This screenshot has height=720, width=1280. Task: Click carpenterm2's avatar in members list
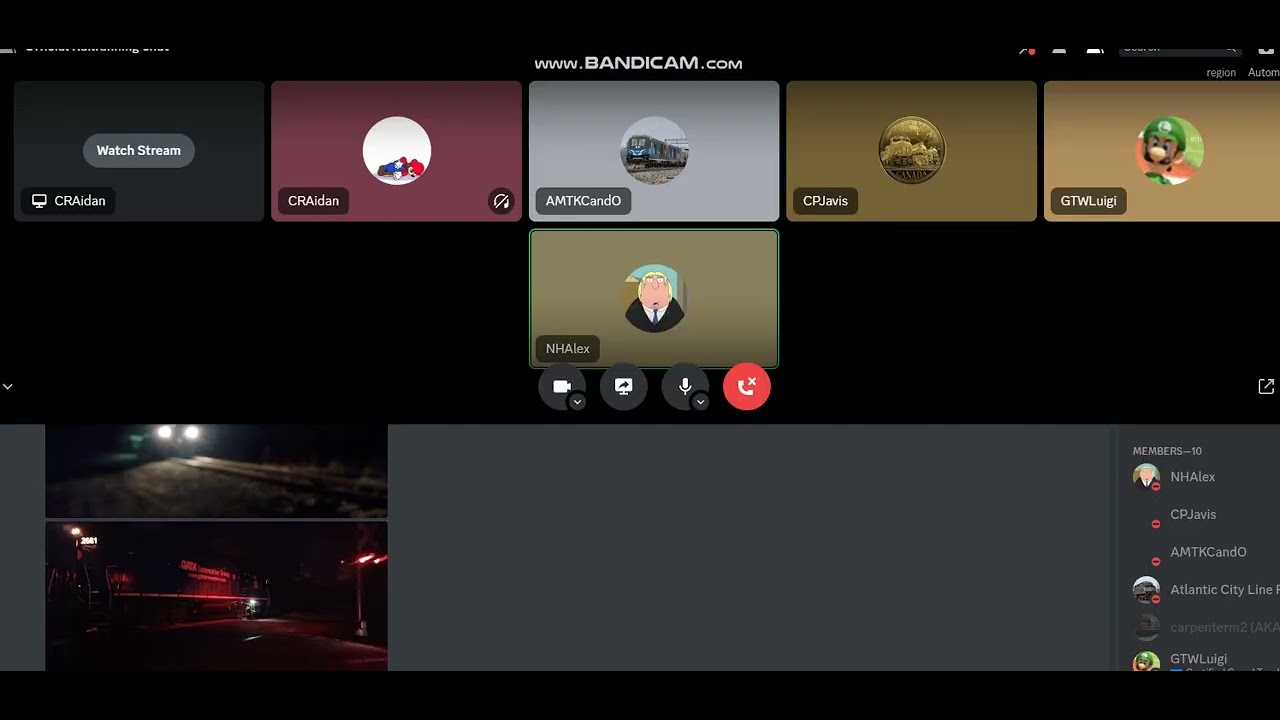pos(1146,628)
